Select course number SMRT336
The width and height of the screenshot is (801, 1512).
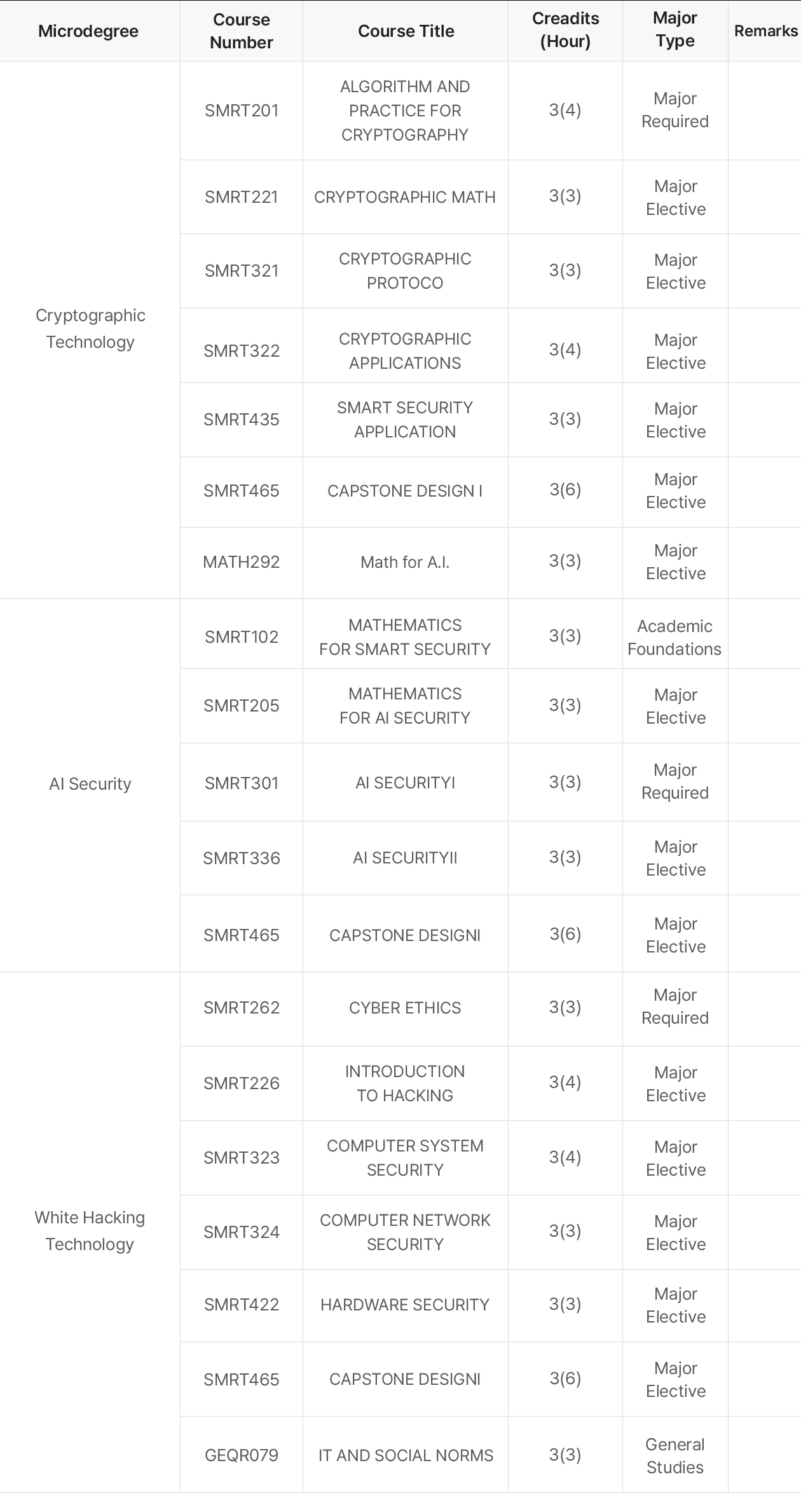pos(242,858)
